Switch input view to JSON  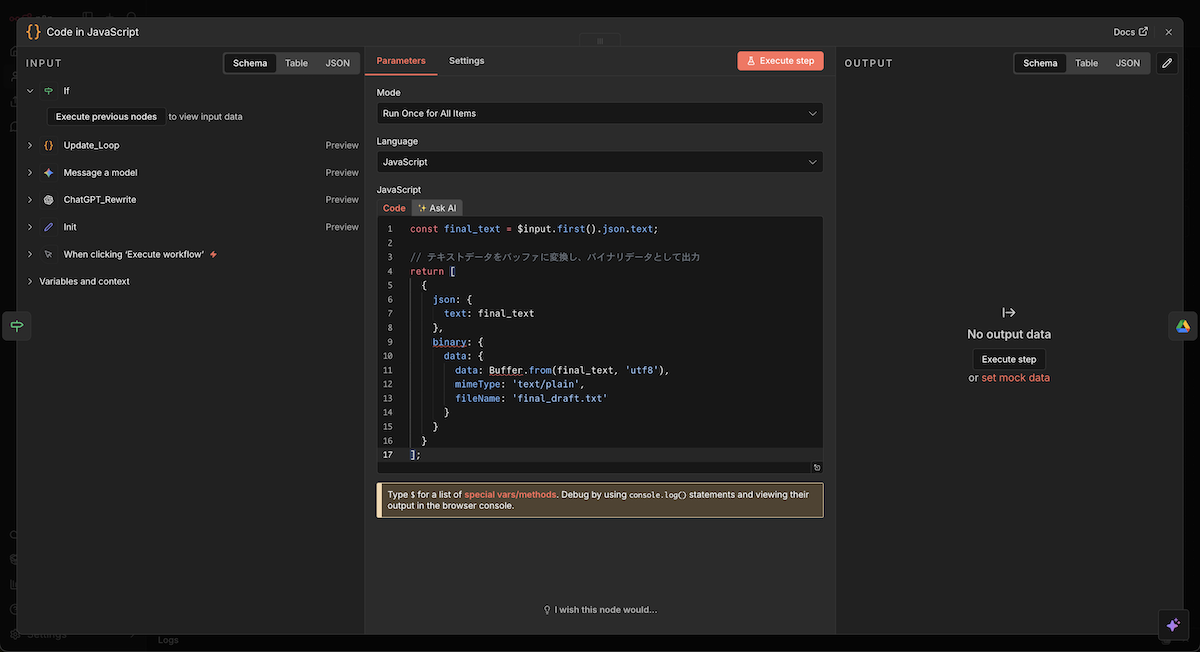(x=338, y=63)
